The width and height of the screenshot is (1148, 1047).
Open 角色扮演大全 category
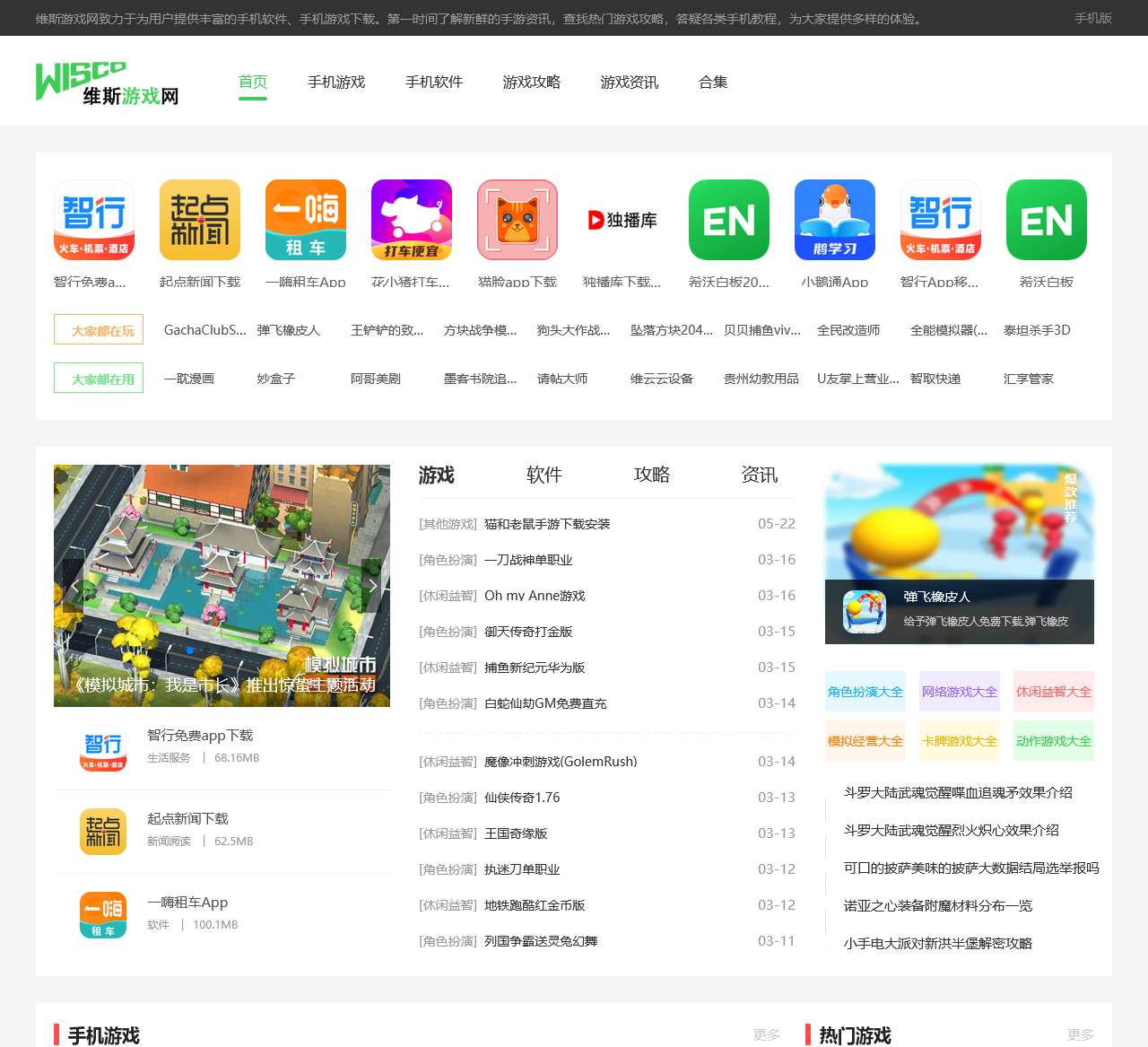(x=865, y=692)
